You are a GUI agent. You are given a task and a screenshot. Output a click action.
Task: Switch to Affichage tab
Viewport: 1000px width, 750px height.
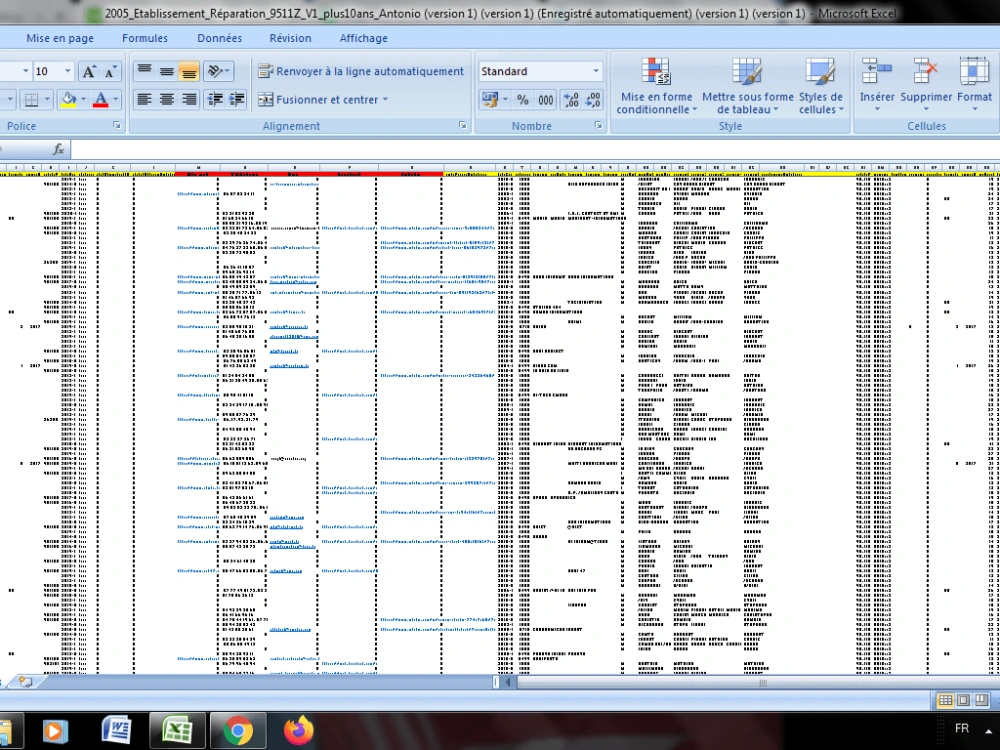click(364, 38)
